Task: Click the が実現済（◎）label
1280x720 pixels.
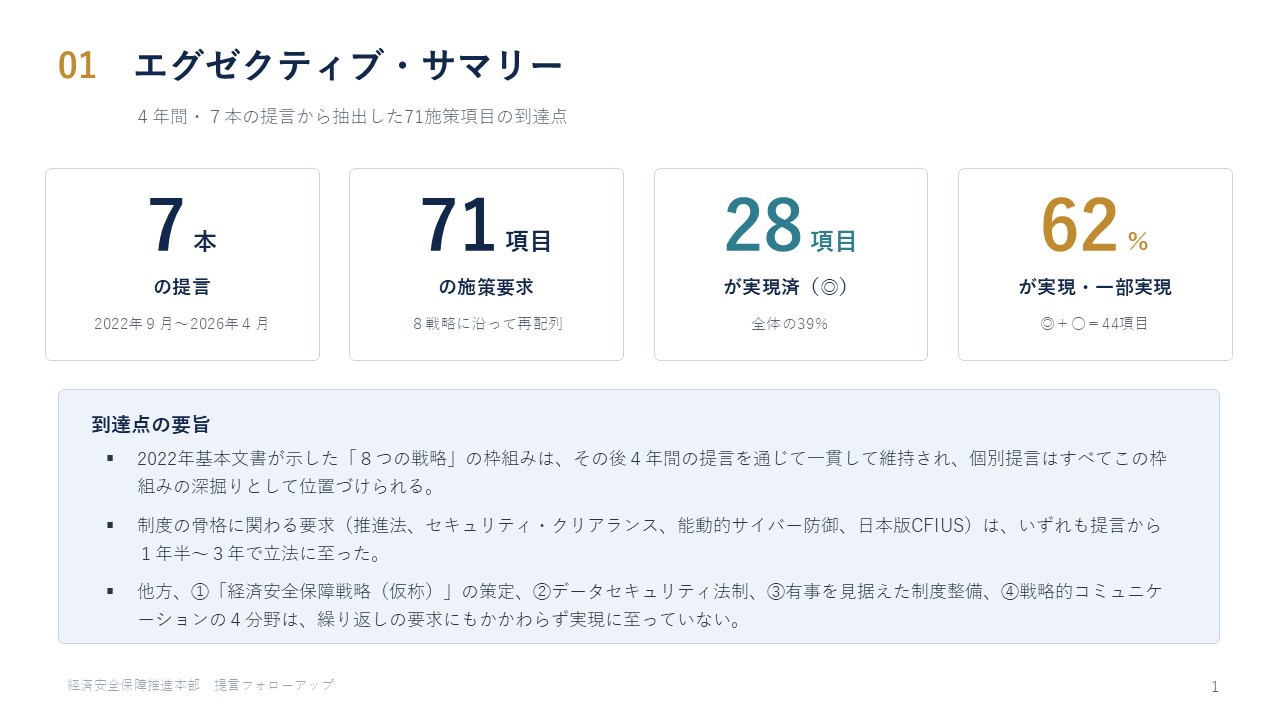Action: coord(790,287)
